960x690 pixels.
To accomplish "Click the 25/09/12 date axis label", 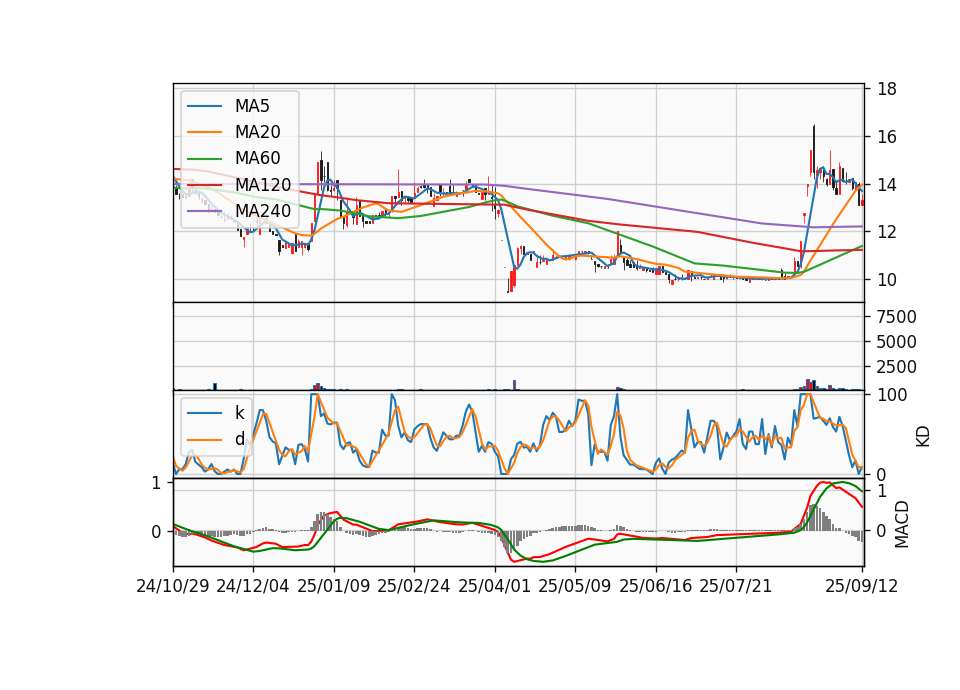I will coord(862,586).
